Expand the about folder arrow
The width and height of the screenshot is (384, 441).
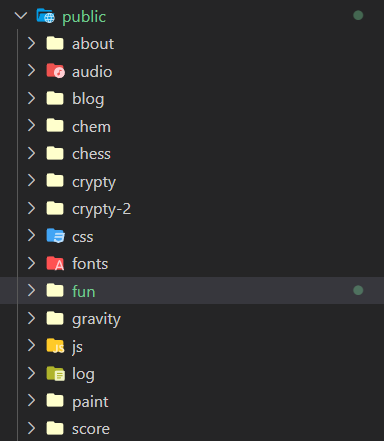31,43
